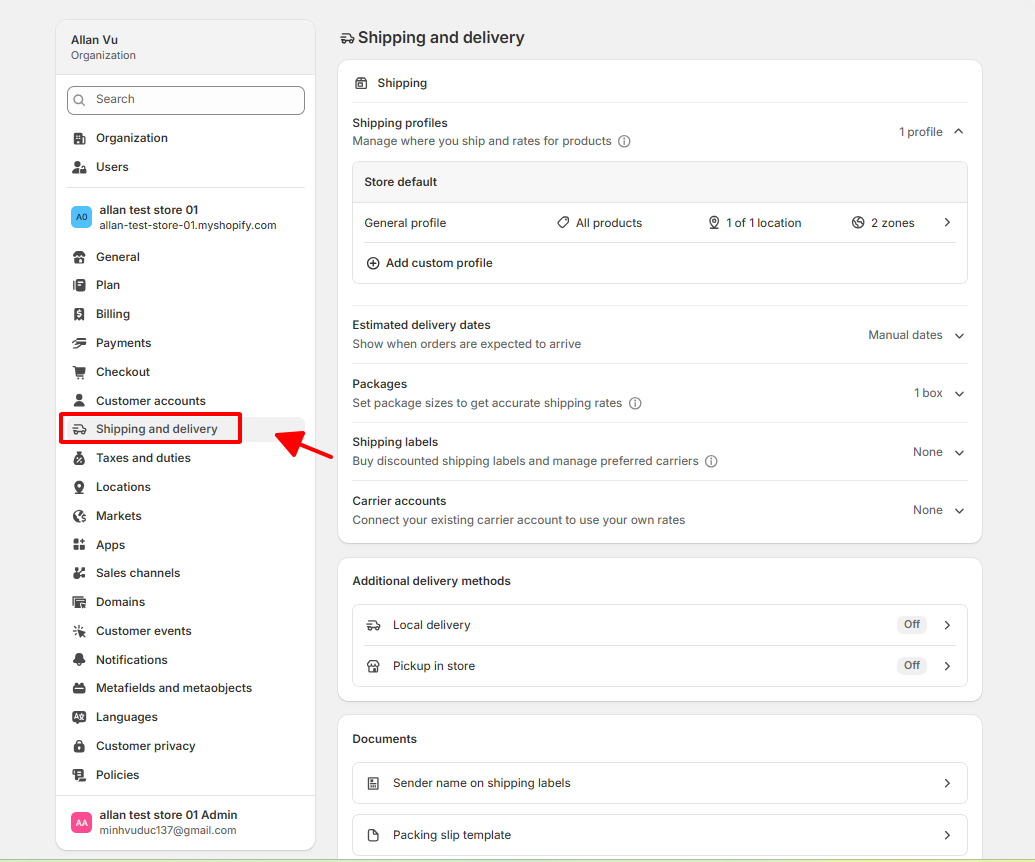The image size is (1035, 862).
Task: Click the Notifications bell icon
Action: click(x=79, y=659)
